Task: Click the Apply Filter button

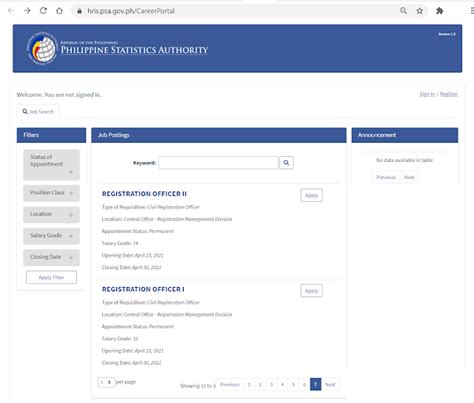Action: point(51,277)
